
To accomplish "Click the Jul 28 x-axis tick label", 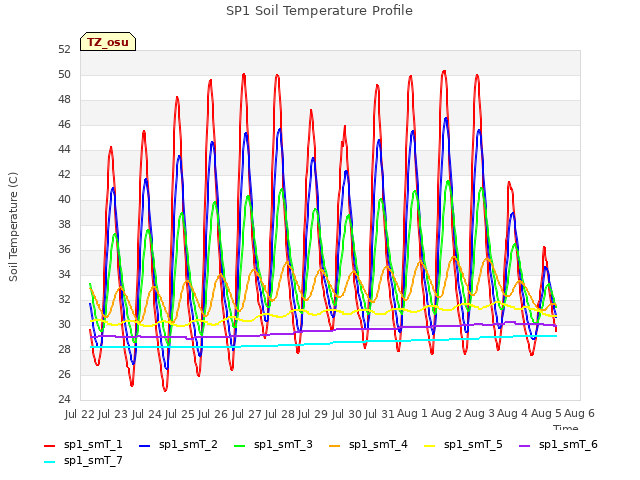I will (280, 414).
